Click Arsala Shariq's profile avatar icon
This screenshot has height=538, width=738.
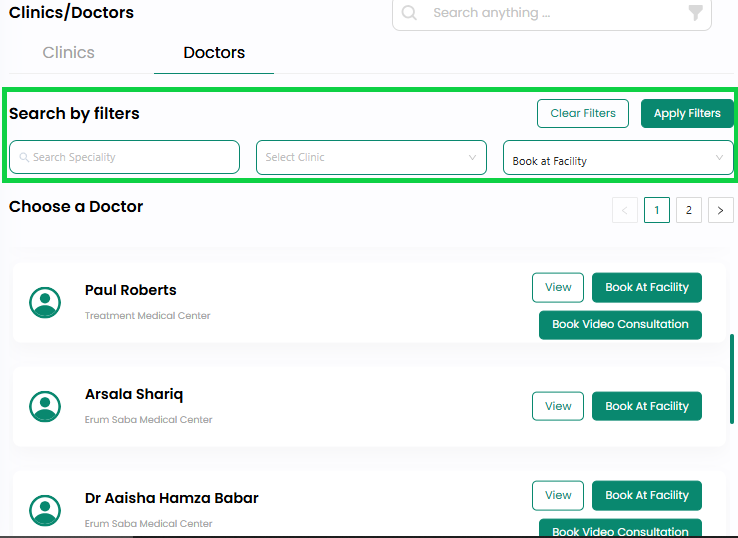point(45,407)
